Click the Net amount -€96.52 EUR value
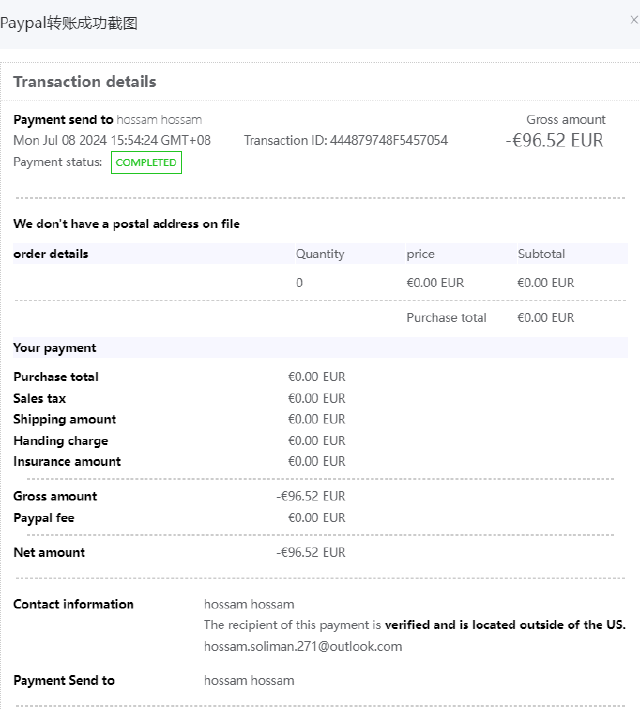 coord(311,552)
